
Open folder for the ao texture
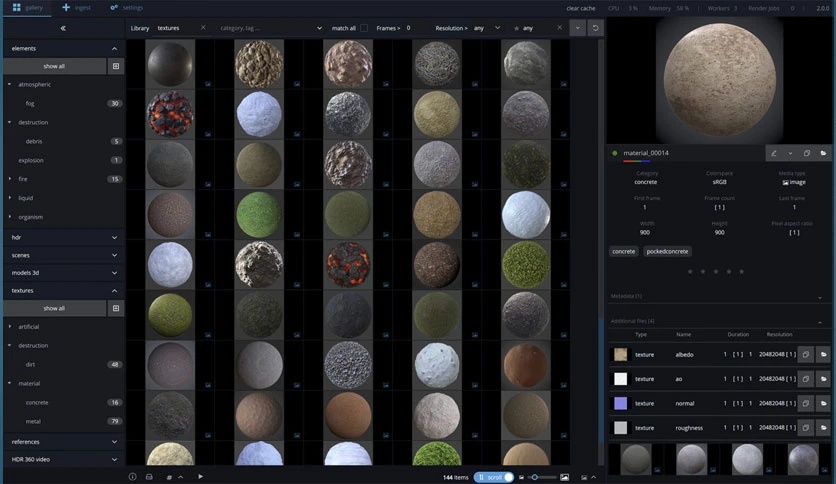pos(823,379)
